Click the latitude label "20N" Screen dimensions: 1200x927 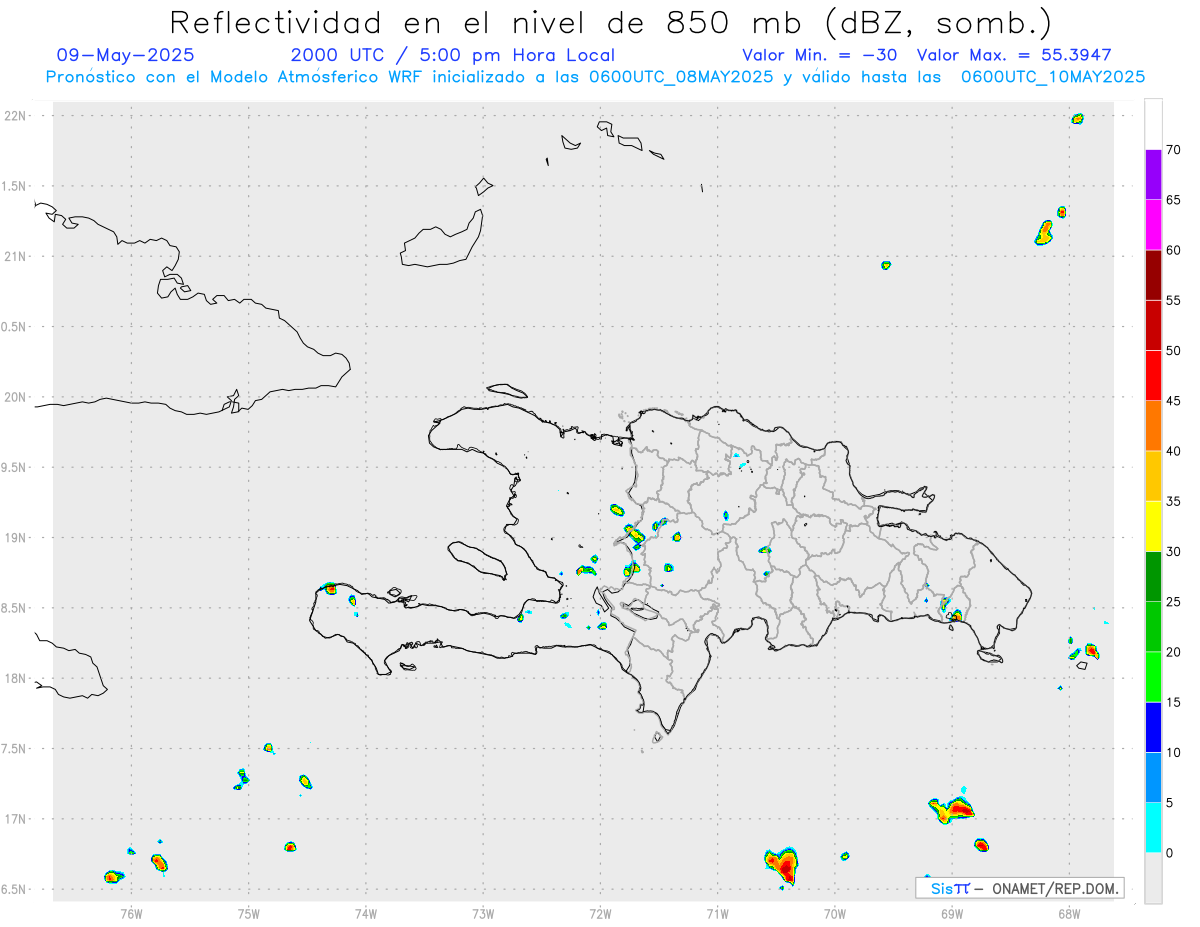click(15, 397)
